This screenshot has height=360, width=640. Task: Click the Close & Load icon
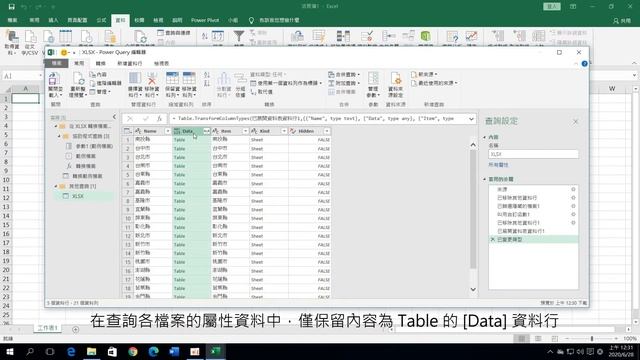click(54, 79)
